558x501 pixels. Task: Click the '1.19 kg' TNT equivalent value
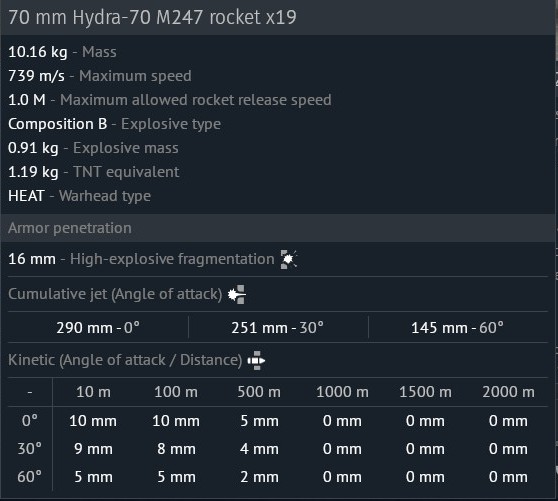tap(33, 172)
